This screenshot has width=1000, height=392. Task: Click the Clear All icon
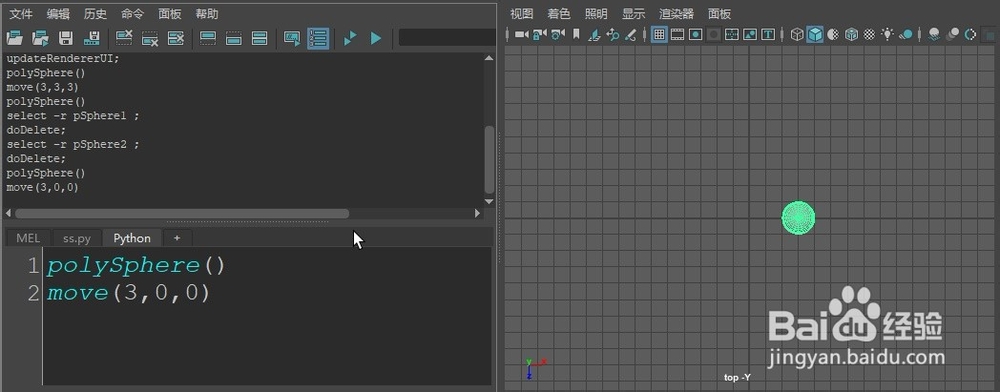175,38
